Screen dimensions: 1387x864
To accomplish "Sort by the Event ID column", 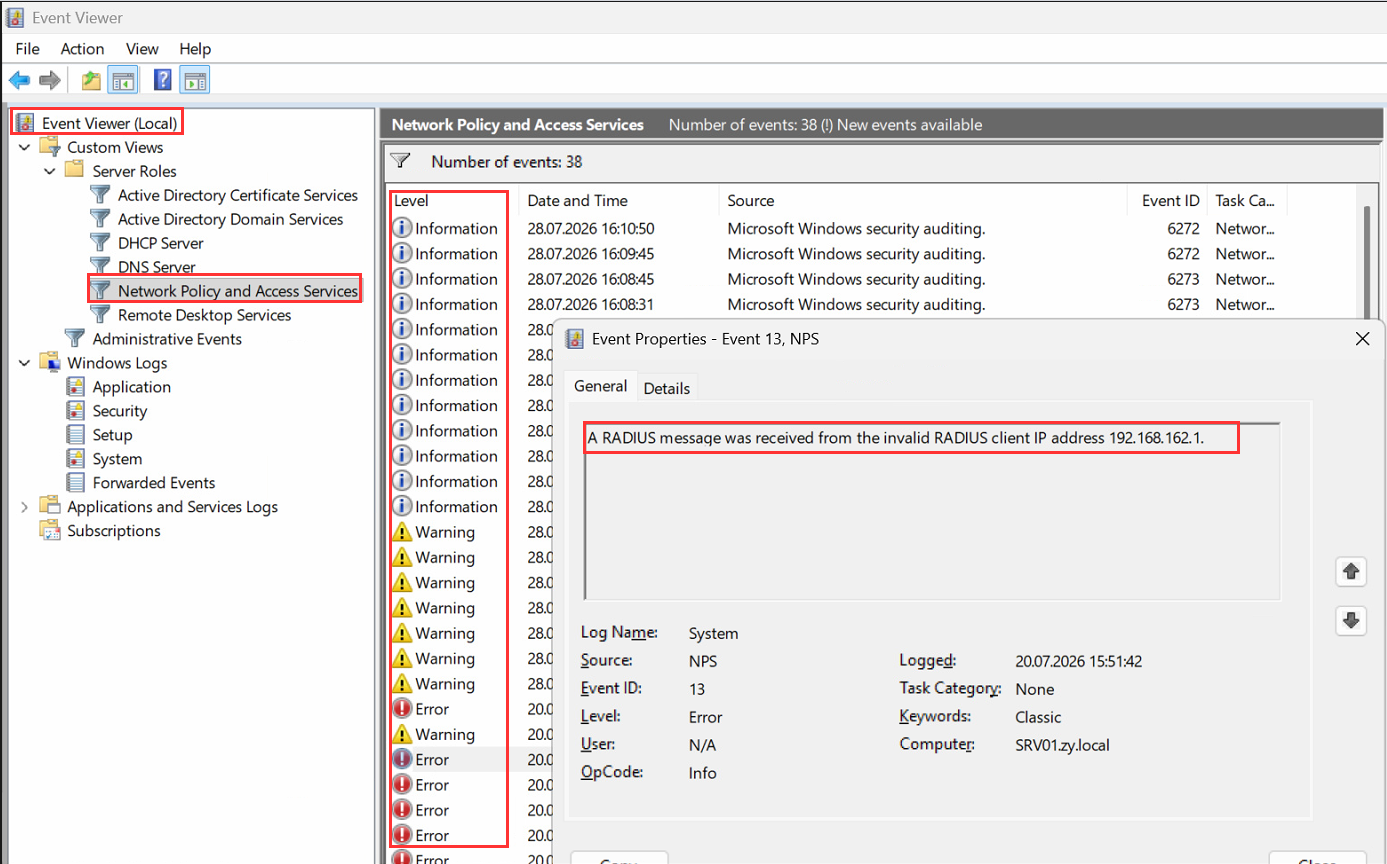I will click(x=1167, y=201).
